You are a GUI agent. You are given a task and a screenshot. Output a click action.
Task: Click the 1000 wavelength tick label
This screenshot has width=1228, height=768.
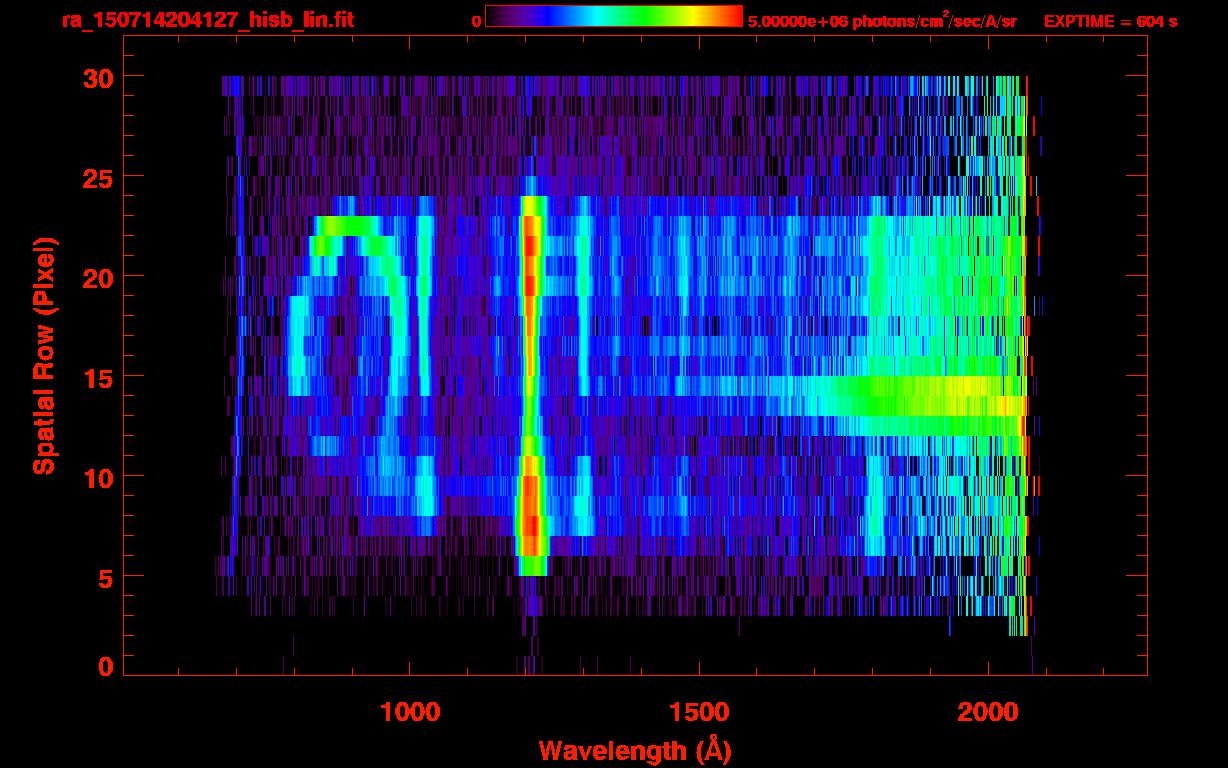coord(410,711)
